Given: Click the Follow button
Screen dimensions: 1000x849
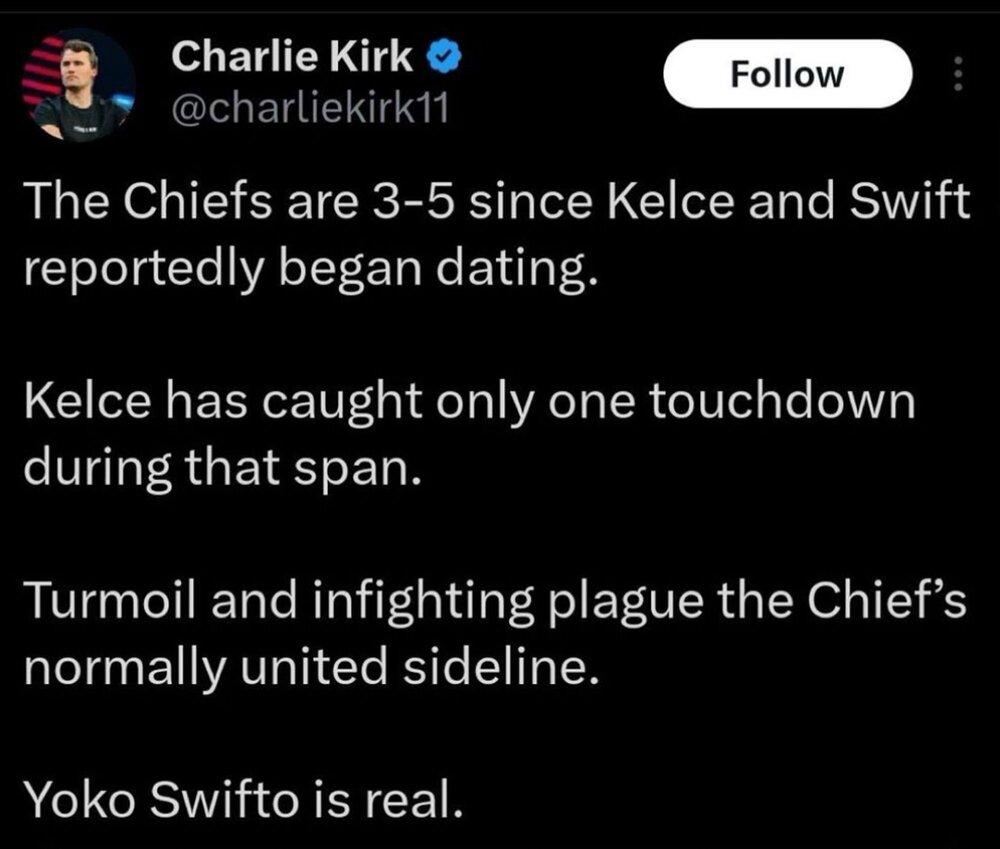Looking at the screenshot, I should (787, 74).
